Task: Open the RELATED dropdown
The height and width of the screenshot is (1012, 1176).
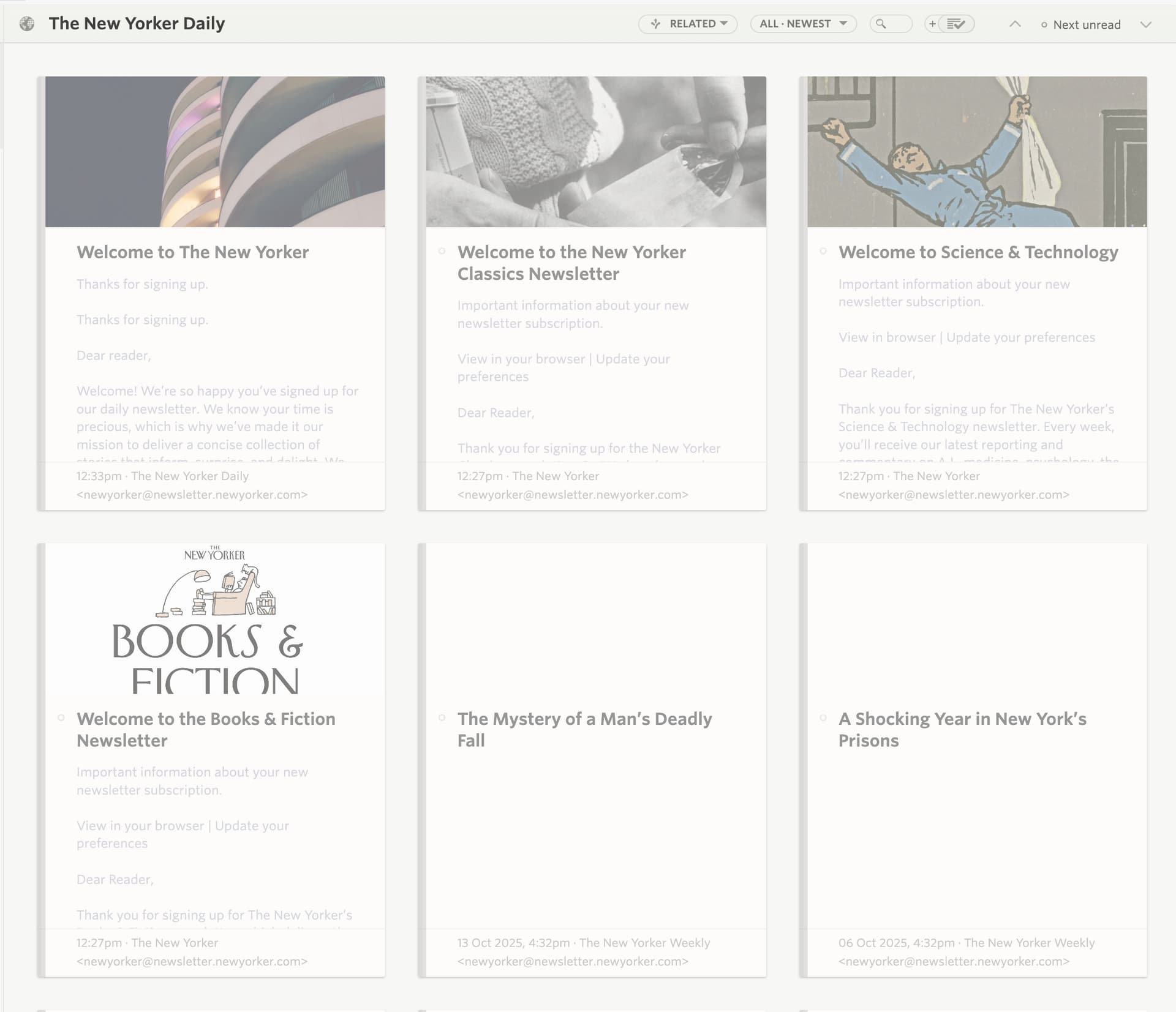Action: coord(688,24)
